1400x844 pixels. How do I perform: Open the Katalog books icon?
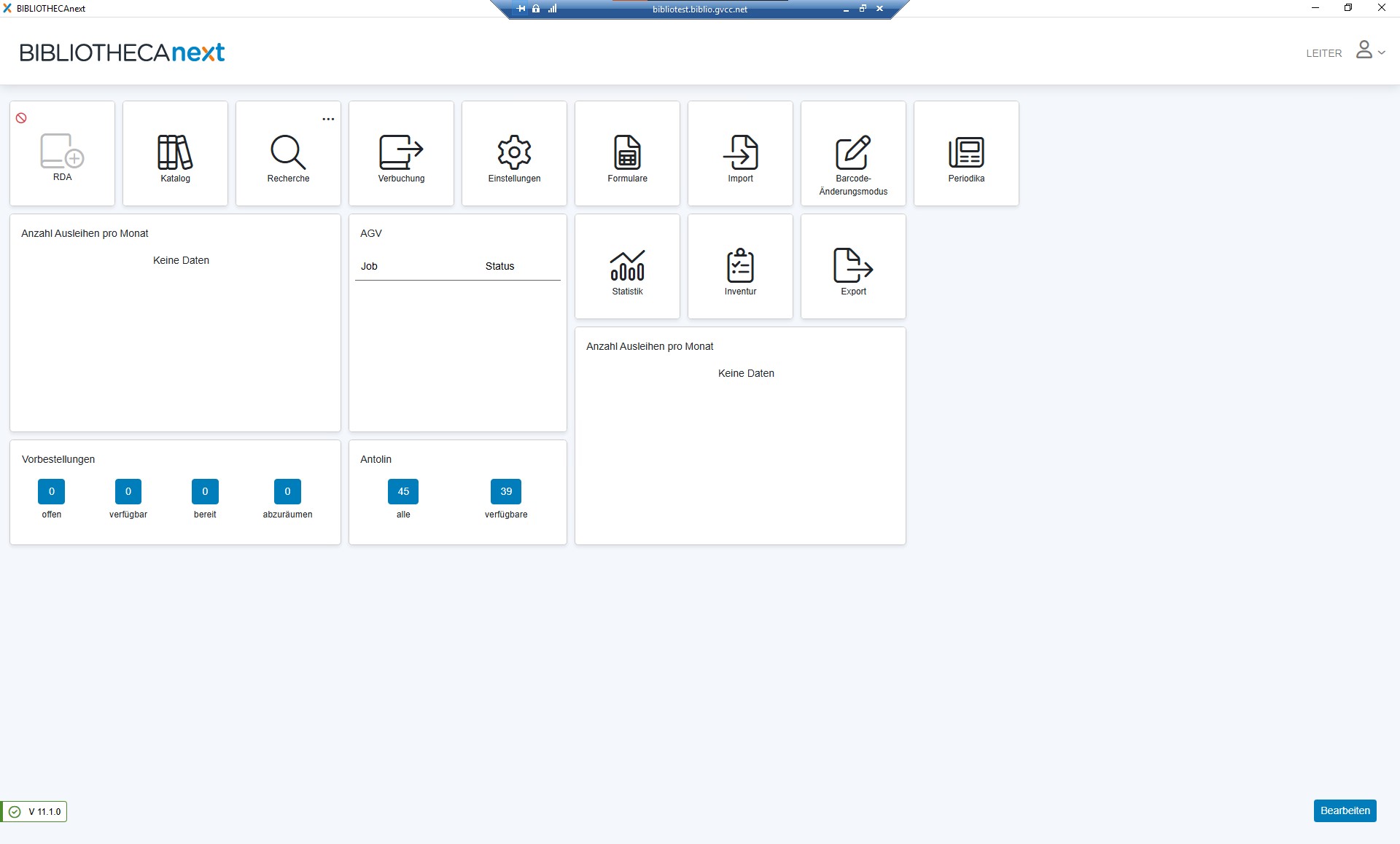(x=175, y=152)
